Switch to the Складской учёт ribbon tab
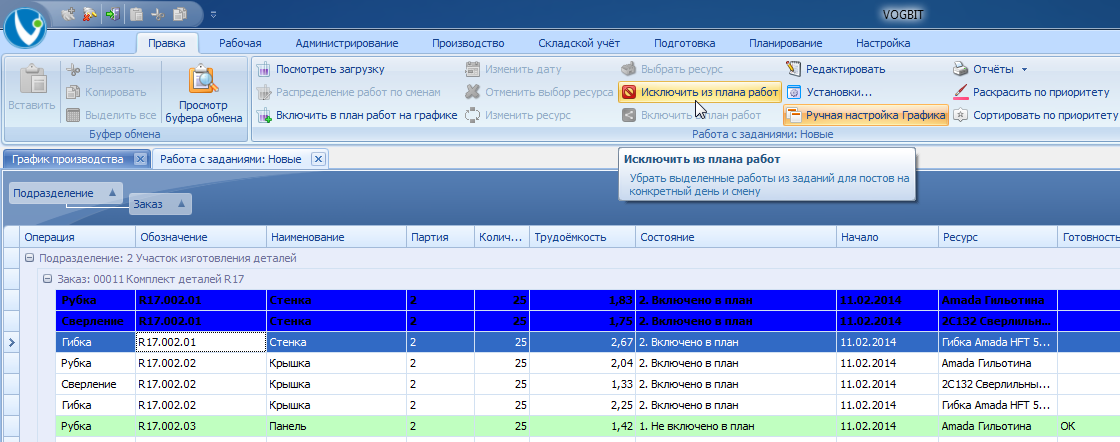This screenshot has height=442, width=1120. coord(579,43)
